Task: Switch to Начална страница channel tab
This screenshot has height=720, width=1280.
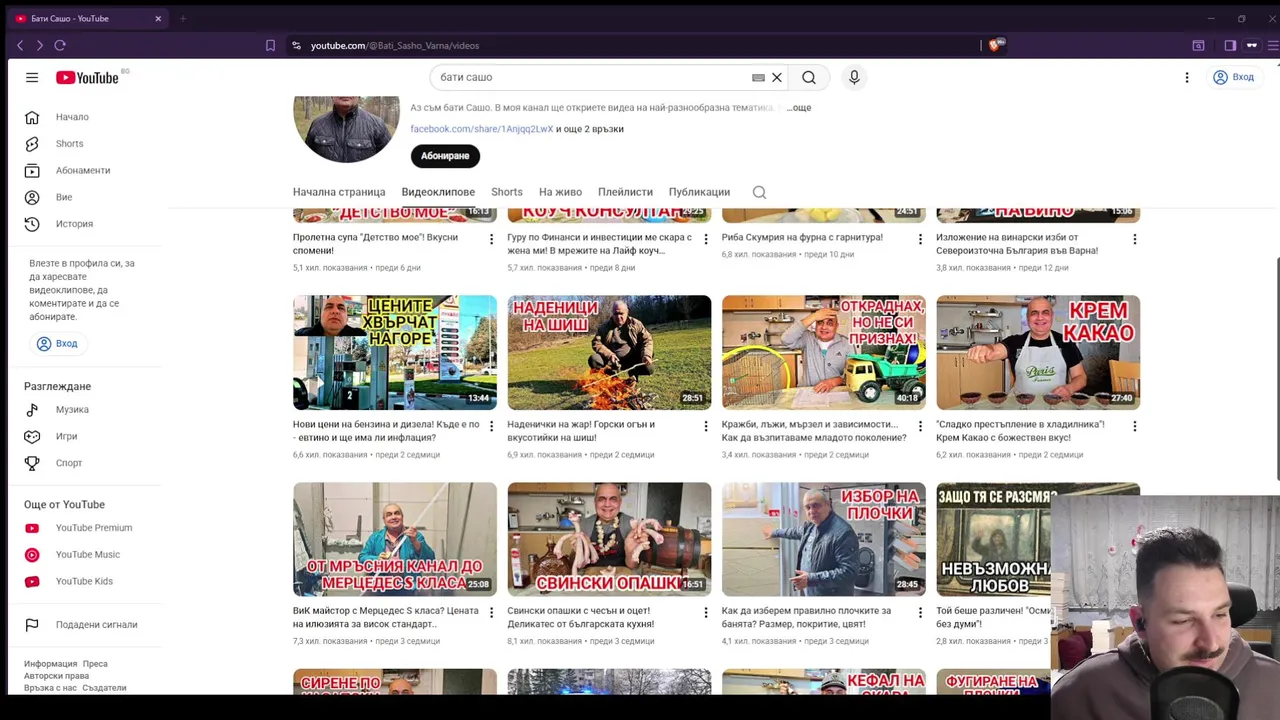Action: (339, 192)
